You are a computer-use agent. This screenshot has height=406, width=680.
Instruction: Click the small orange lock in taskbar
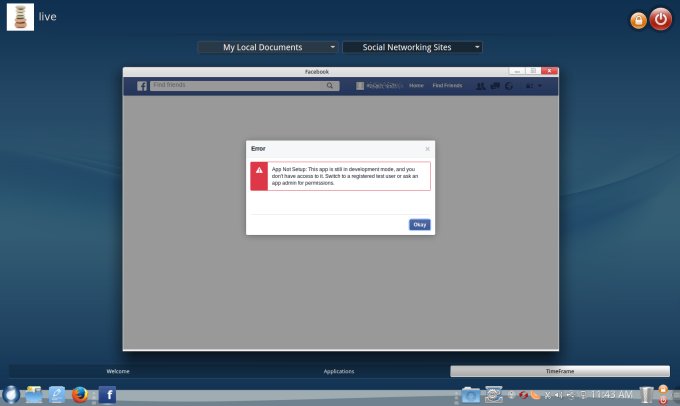[663, 389]
